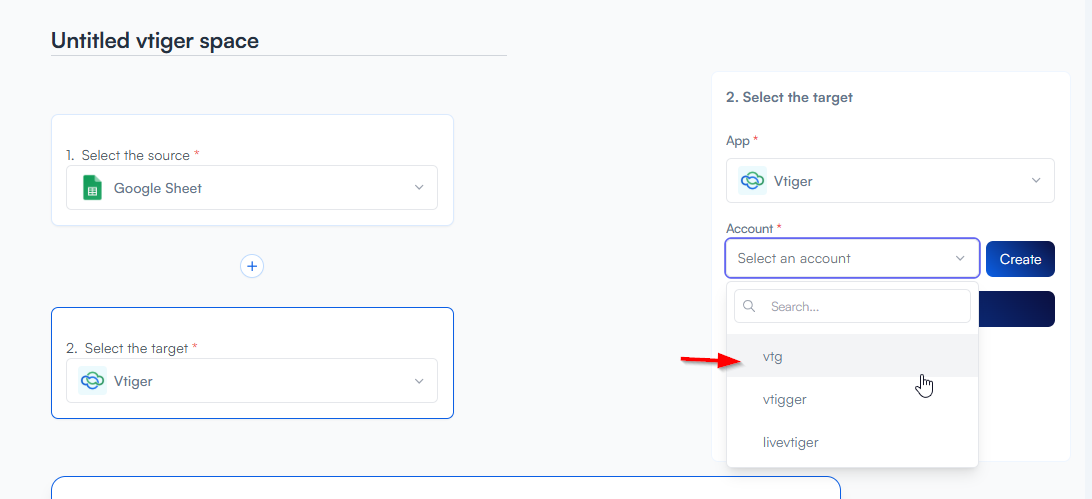Viewport: 1092px width, 499px height.
Task: Pick the livevtiger account option
Action: [x=790, y=442]
